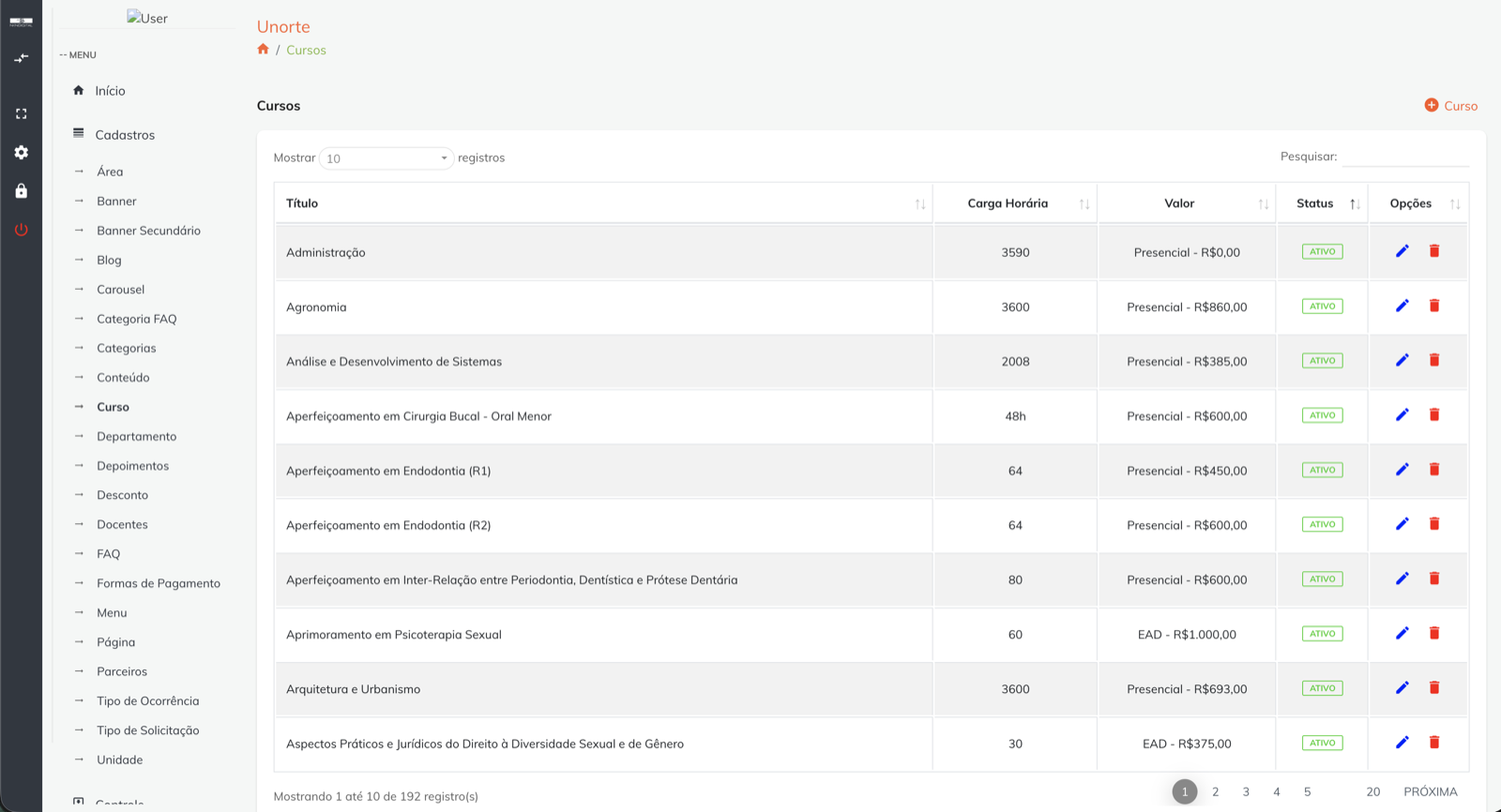1501x812 pixels.
Task: Select Departamento in the sidebar
Action: (x=136, y=436)
